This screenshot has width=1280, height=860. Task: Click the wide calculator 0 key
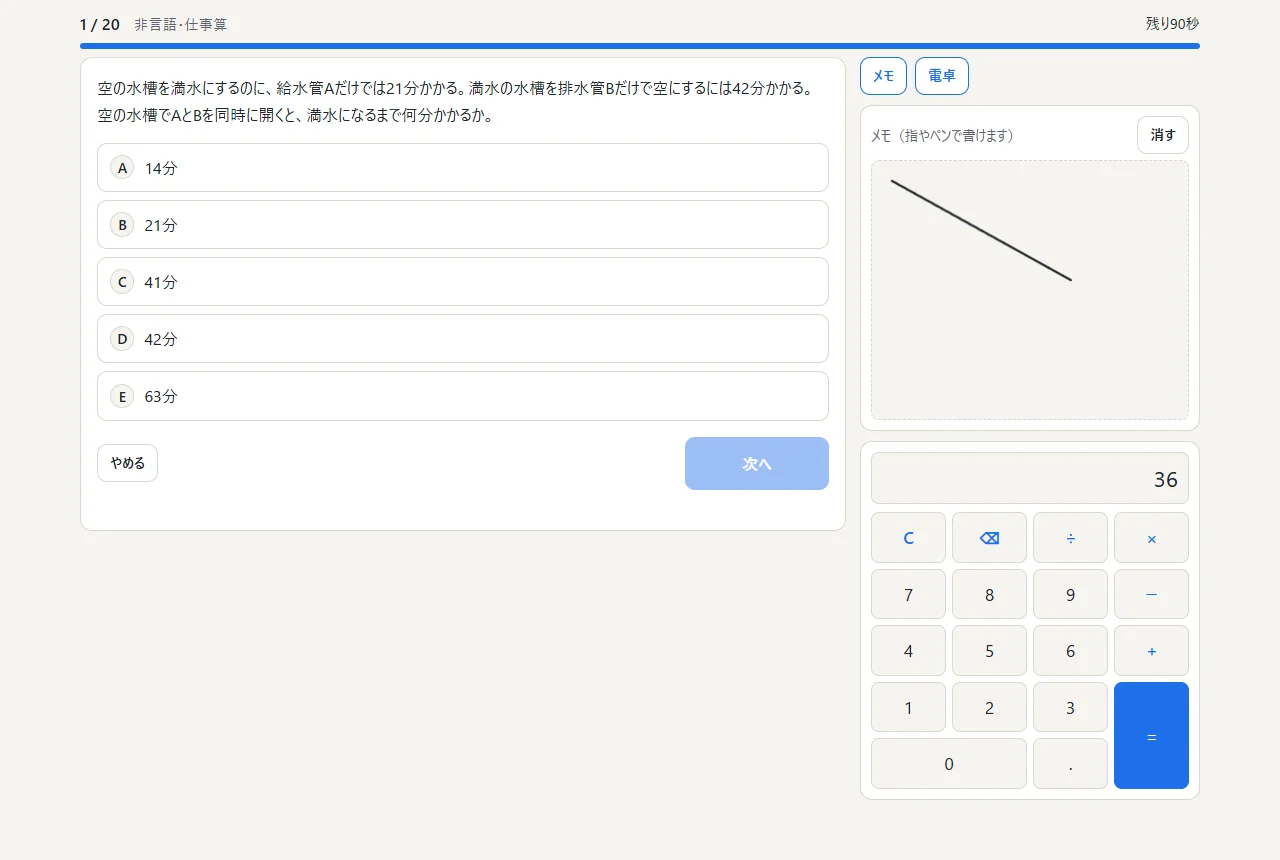[949, 764]
